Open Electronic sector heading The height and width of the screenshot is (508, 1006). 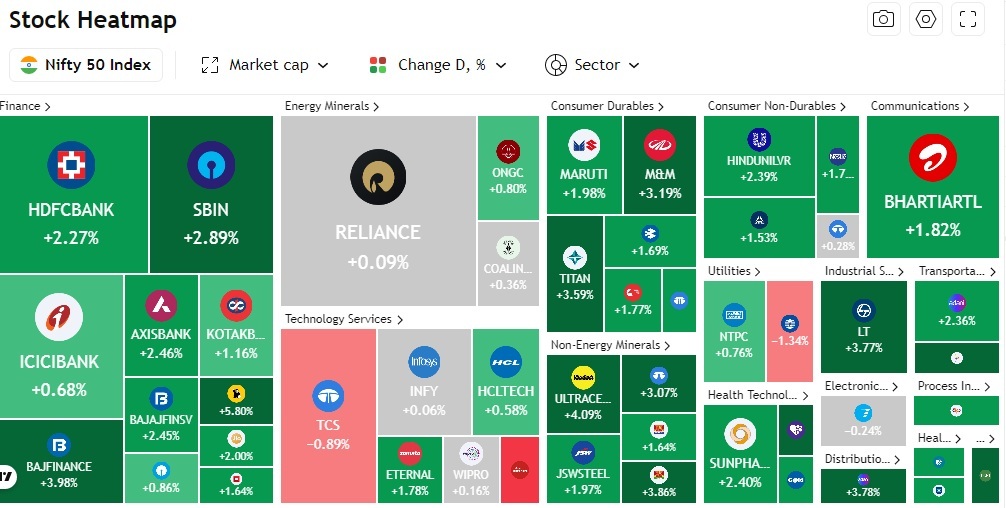coord(862,386)
